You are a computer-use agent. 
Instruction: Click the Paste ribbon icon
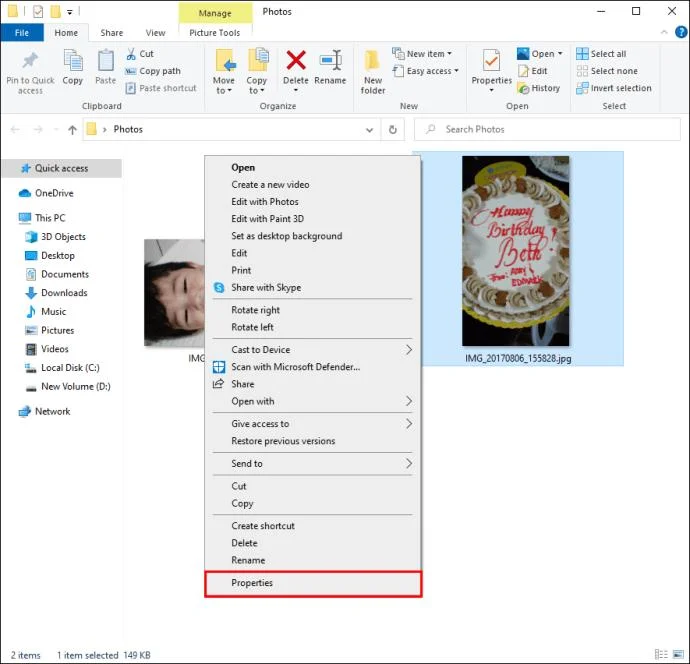tap(106, 60)
